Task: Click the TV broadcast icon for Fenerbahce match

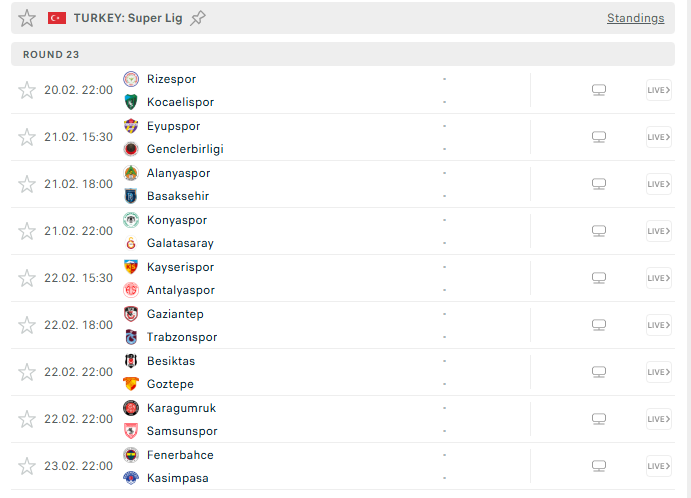Action: (599, 466)
